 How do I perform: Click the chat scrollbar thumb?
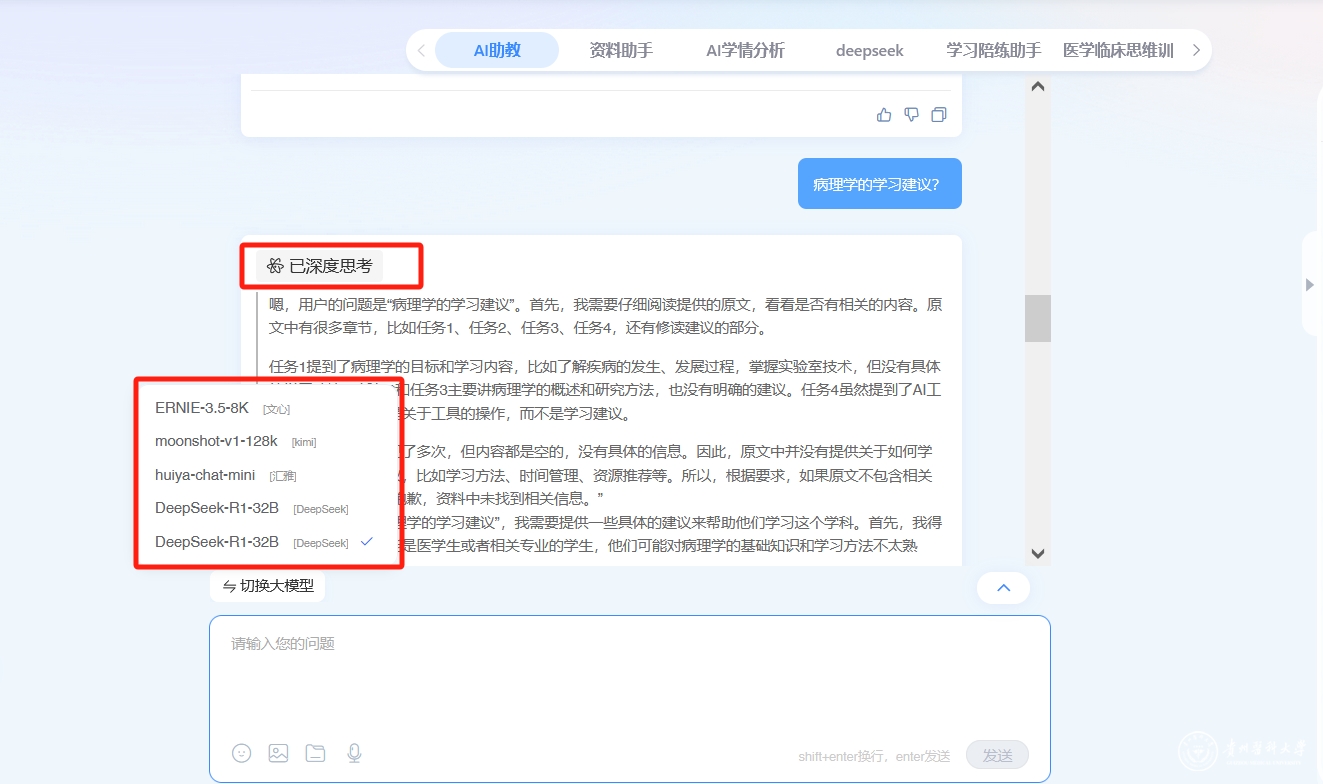pos(1037,318)
